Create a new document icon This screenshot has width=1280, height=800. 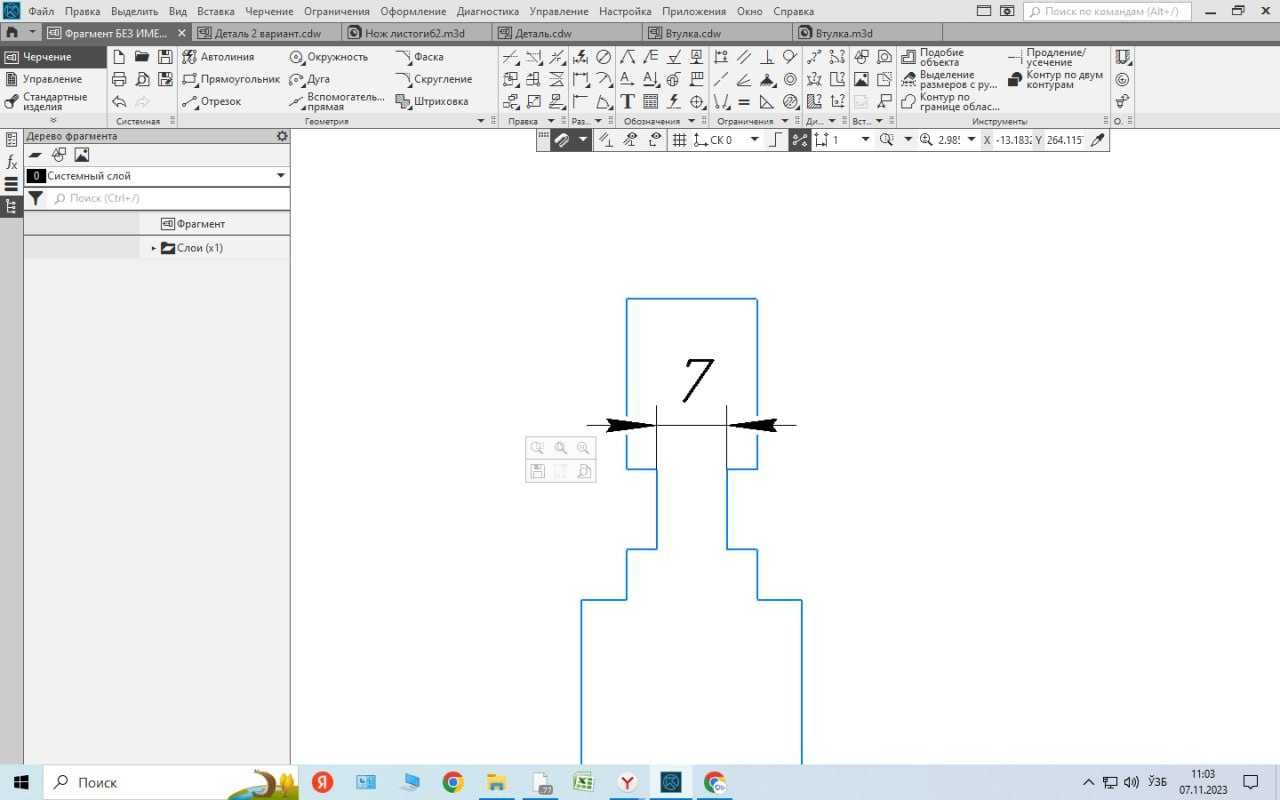pos(119,57)
